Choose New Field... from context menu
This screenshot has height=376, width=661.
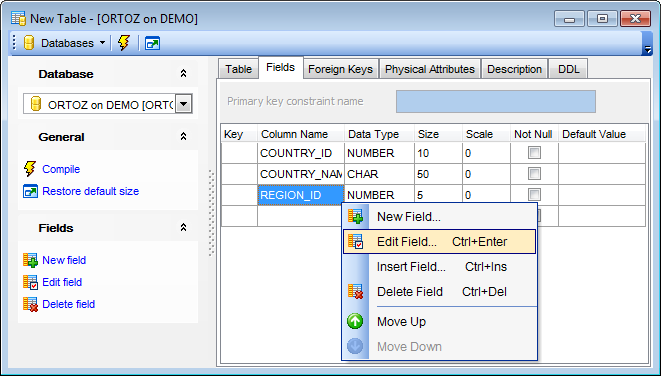tap(439, 217)
